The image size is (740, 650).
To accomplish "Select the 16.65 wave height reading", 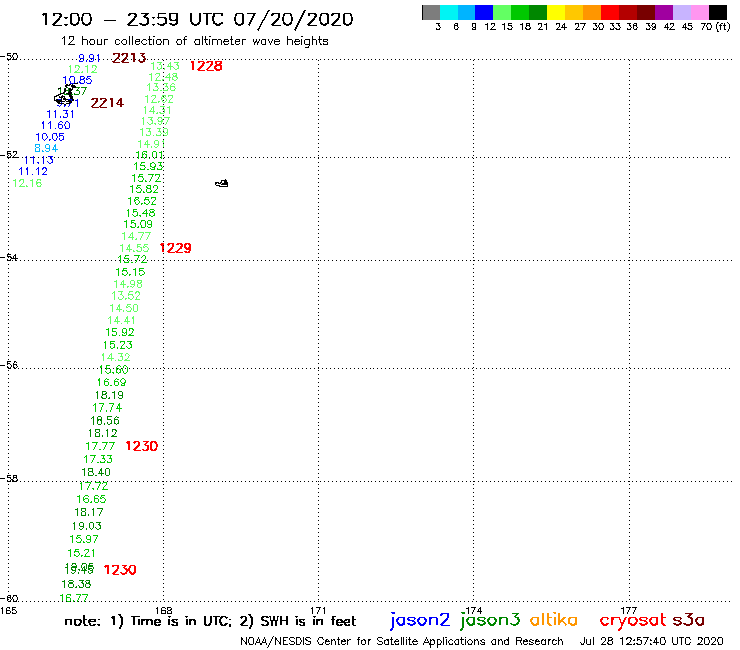I will [91, 499].
